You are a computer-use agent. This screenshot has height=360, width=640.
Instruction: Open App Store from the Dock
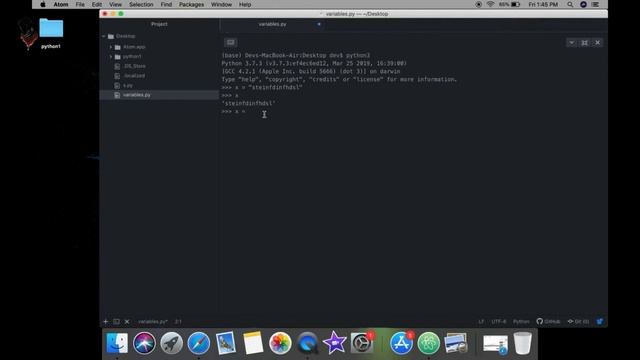tap(401, 343)
